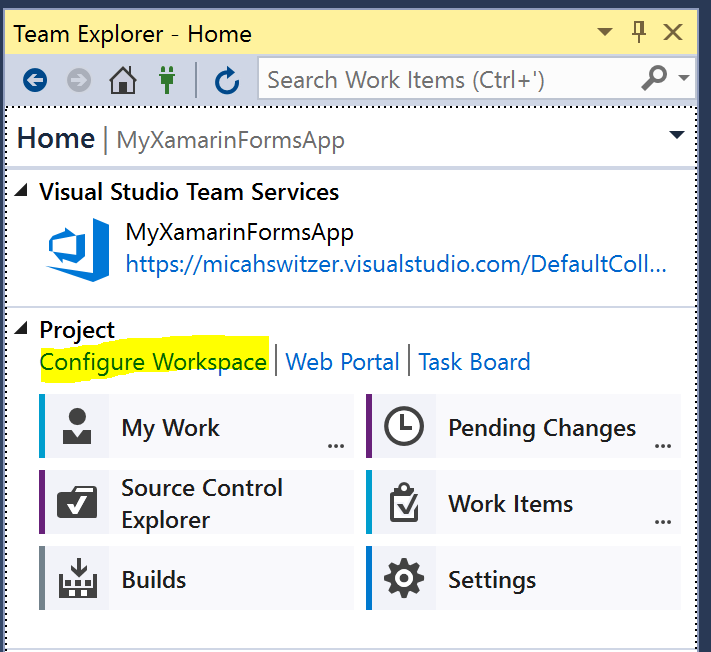711x652 pixels.
Task: Collapse the Project section
Action: [23, 329]
